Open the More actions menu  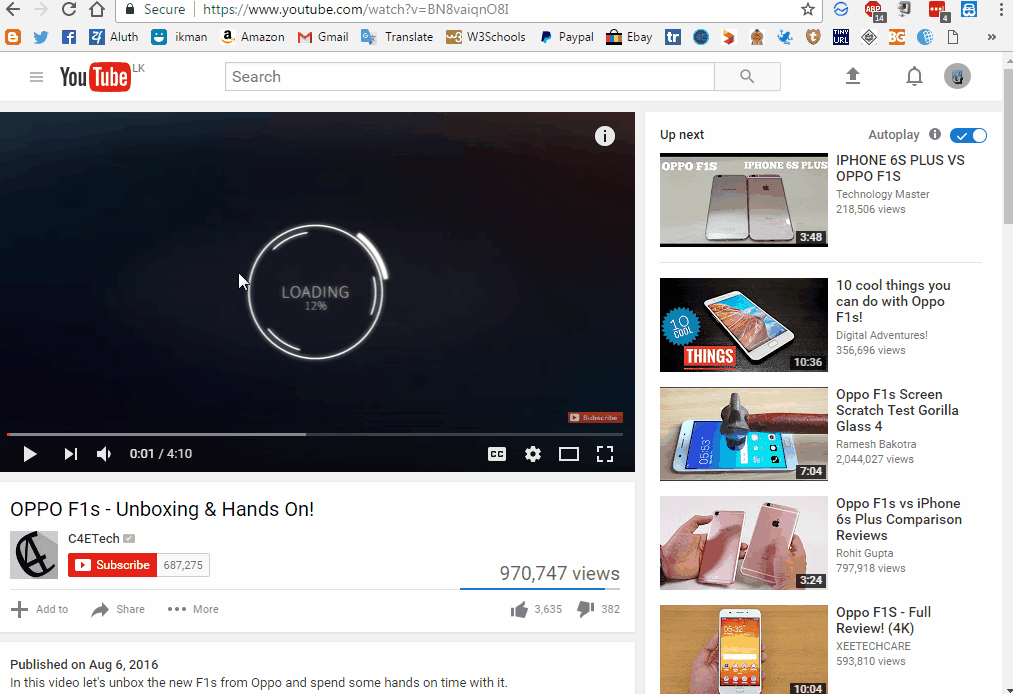(193, 609)
